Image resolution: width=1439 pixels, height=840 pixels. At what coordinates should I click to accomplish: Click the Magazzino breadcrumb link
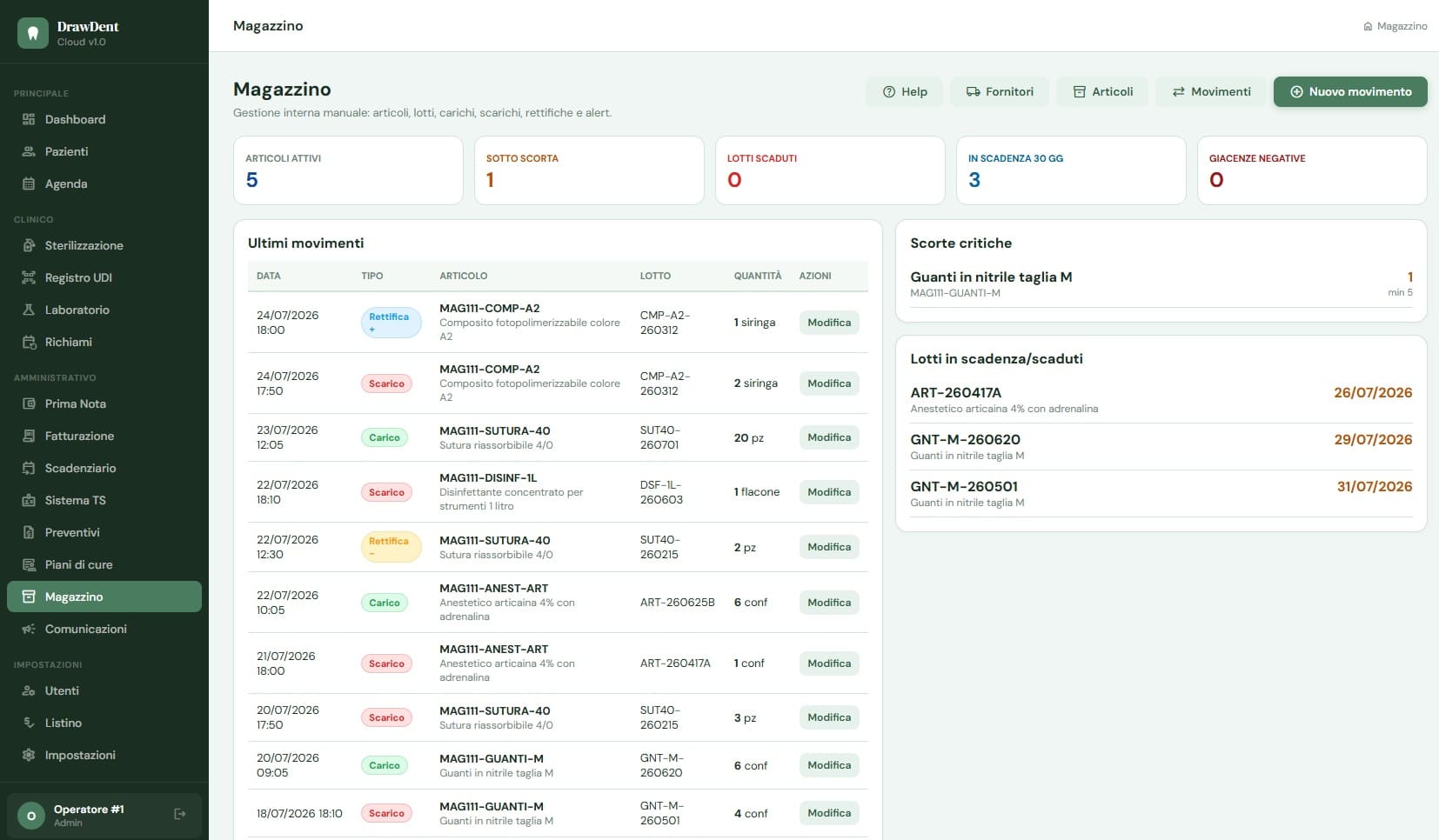click(1402, 26)
